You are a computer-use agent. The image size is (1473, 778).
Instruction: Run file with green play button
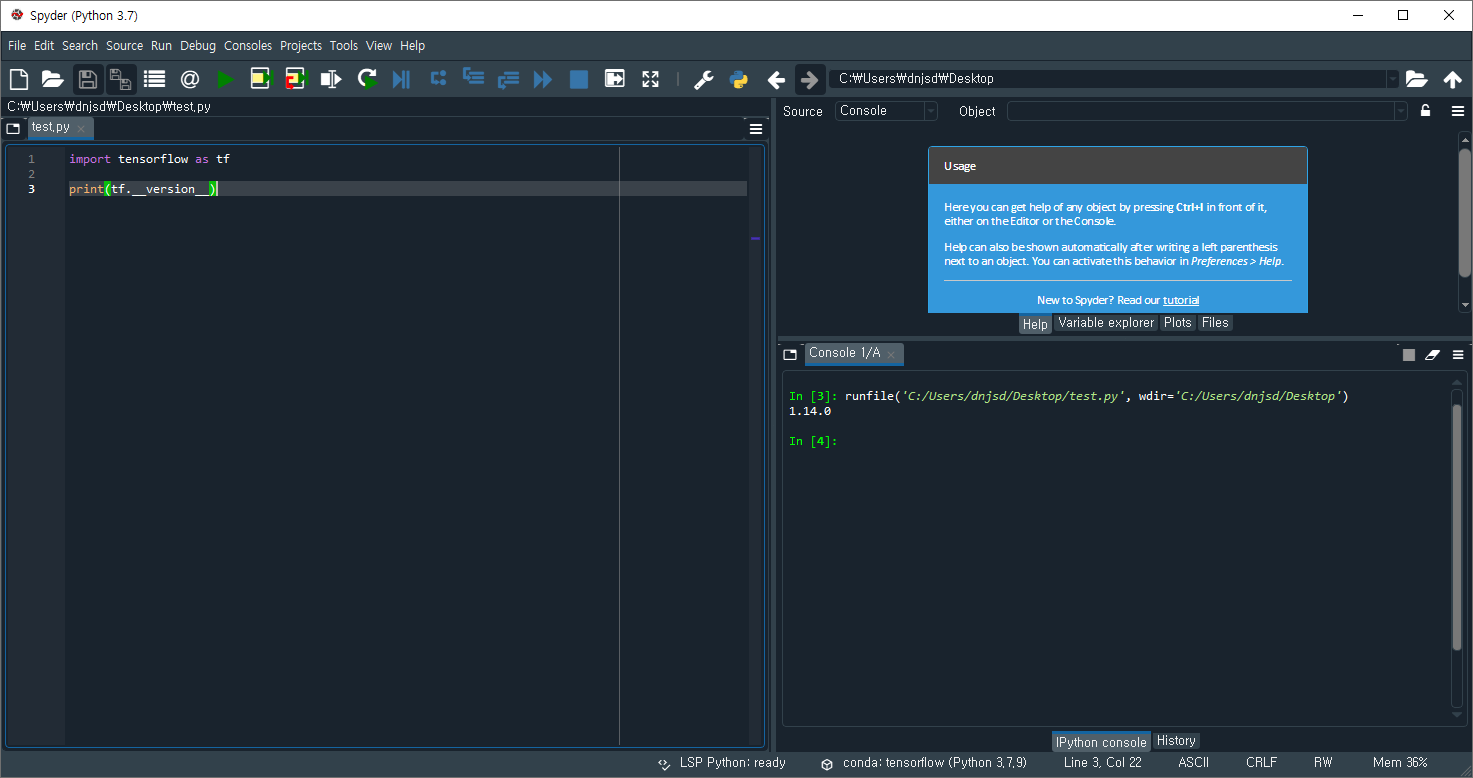(225, 79)
